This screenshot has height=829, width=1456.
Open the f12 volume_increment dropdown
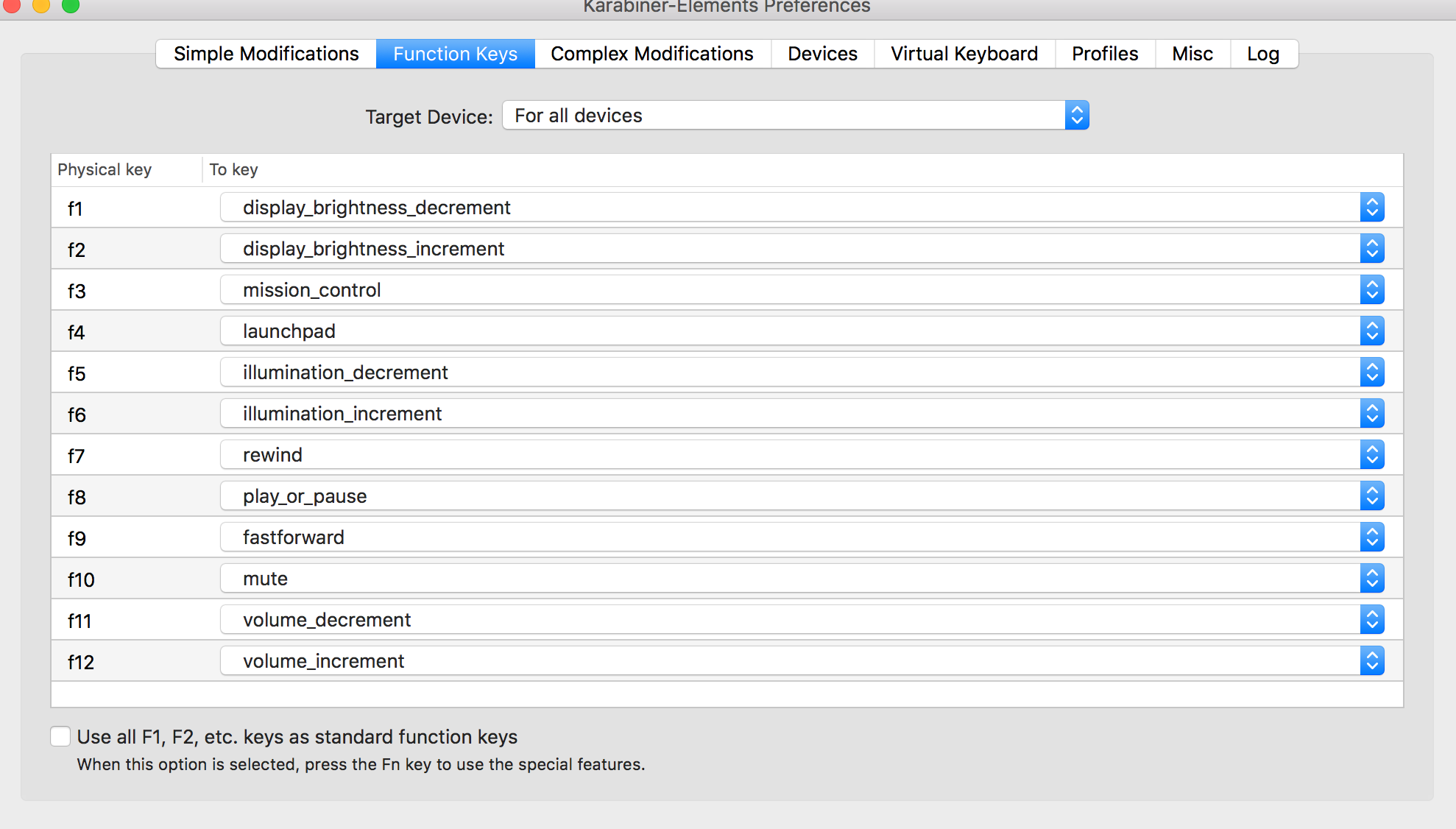pos(801,661)
